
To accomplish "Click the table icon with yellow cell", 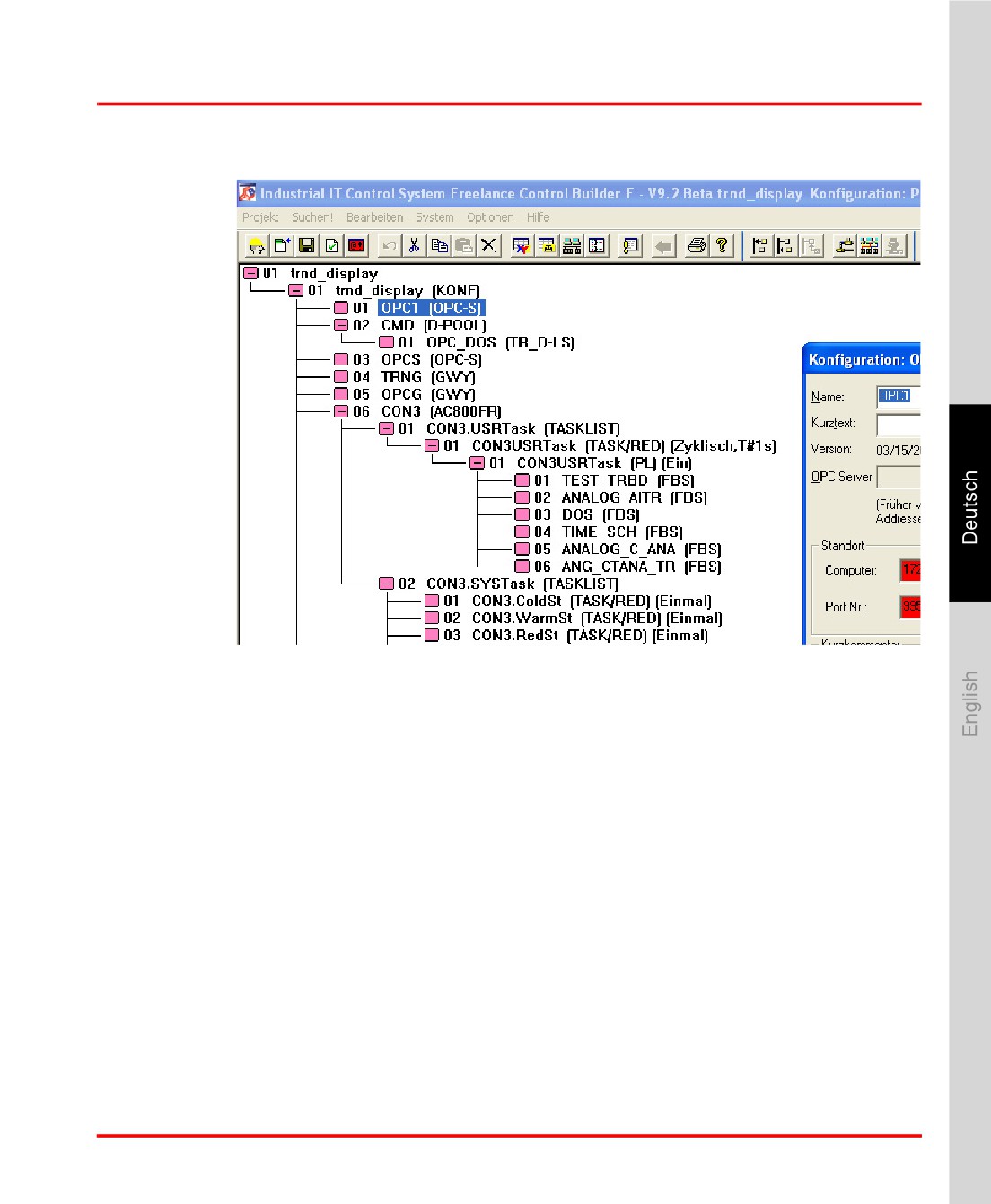I will 547,245.
